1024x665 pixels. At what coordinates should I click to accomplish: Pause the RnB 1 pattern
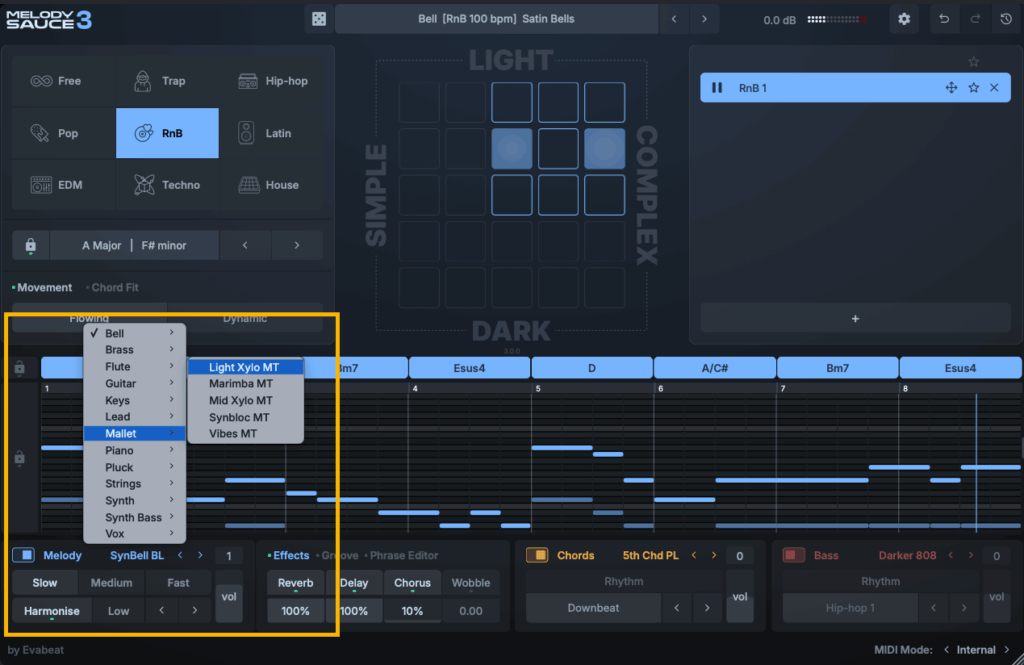(x=716, y=88)
